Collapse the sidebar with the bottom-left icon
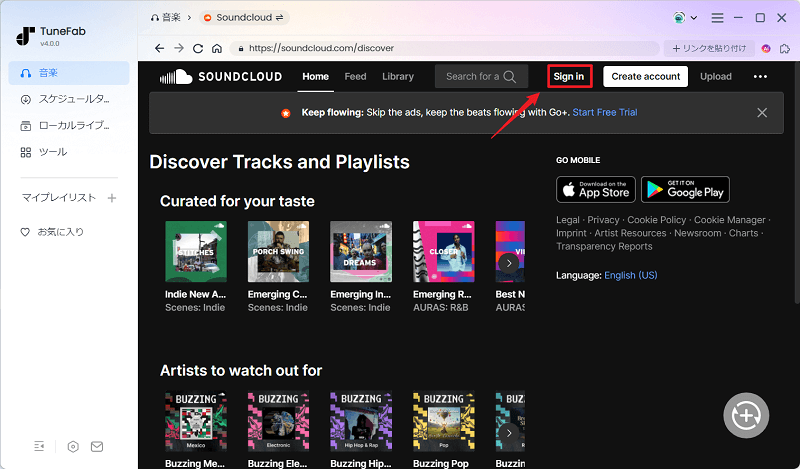 tap(39, 446)
